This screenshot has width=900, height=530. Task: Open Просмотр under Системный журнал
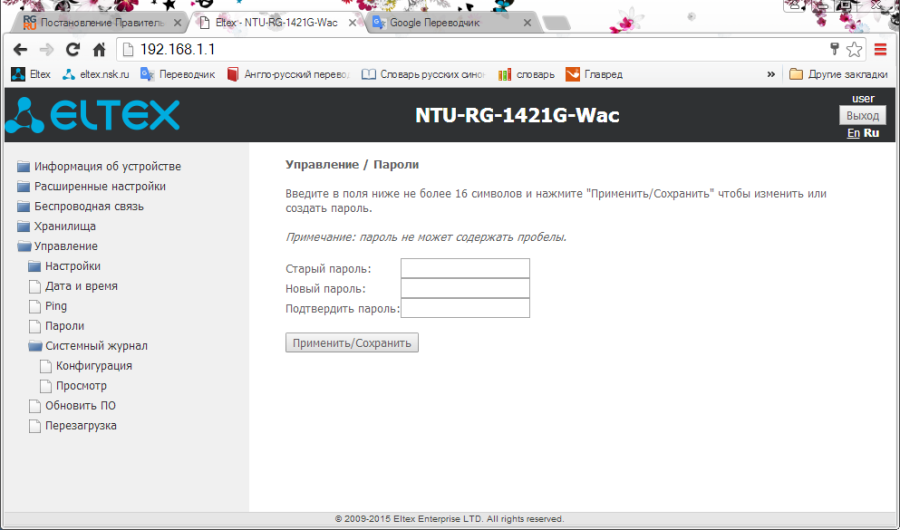click(x=73, y=386)
